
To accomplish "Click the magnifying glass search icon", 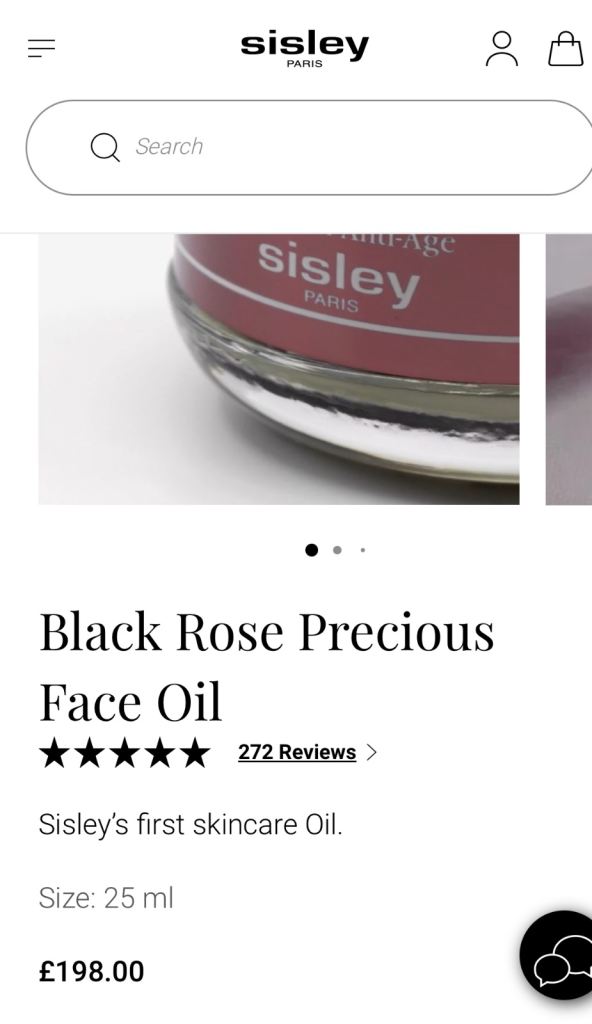I will 105,147.
